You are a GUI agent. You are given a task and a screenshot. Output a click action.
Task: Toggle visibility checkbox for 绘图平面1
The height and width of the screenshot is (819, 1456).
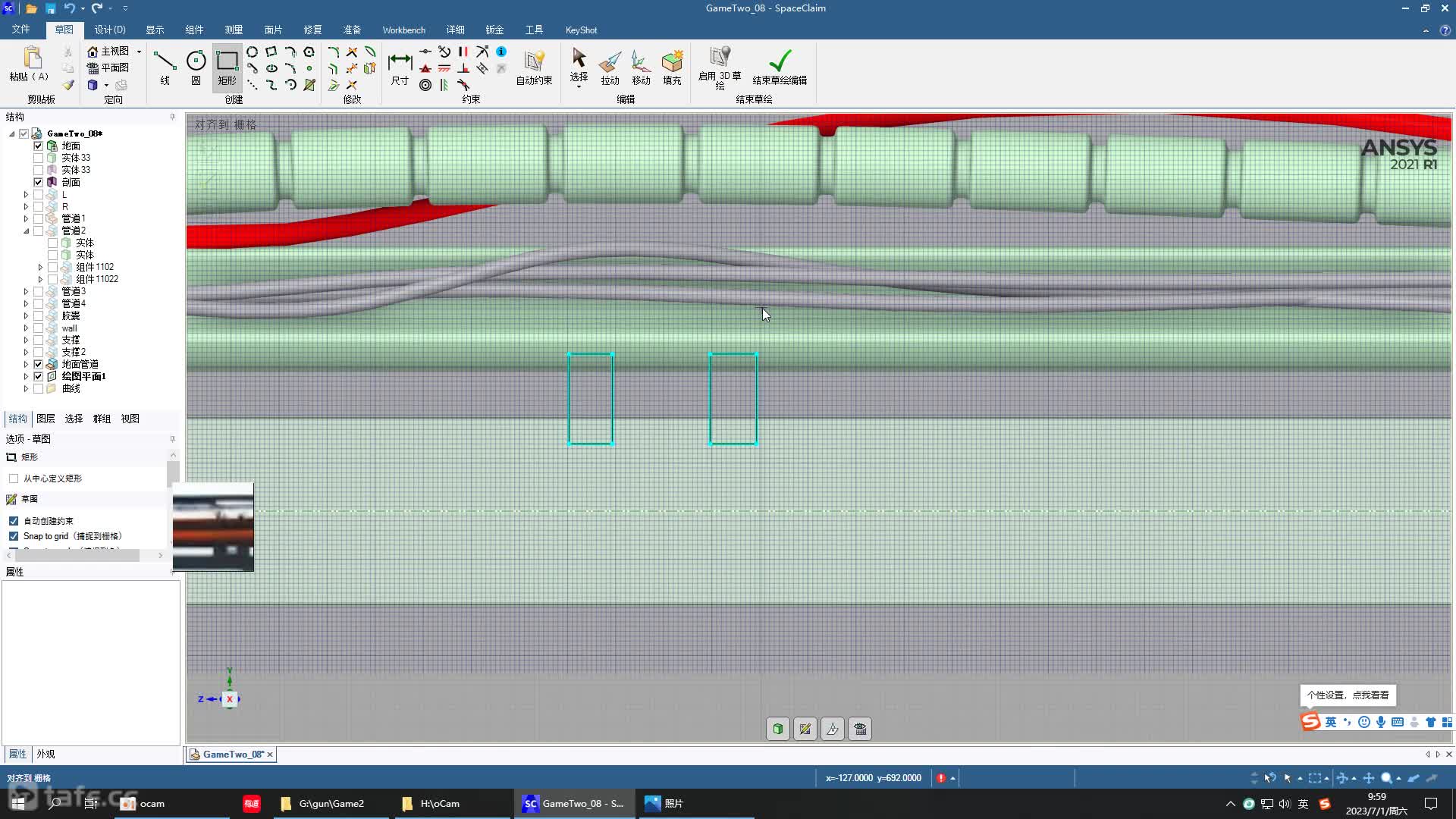click(x=38, y=376)
